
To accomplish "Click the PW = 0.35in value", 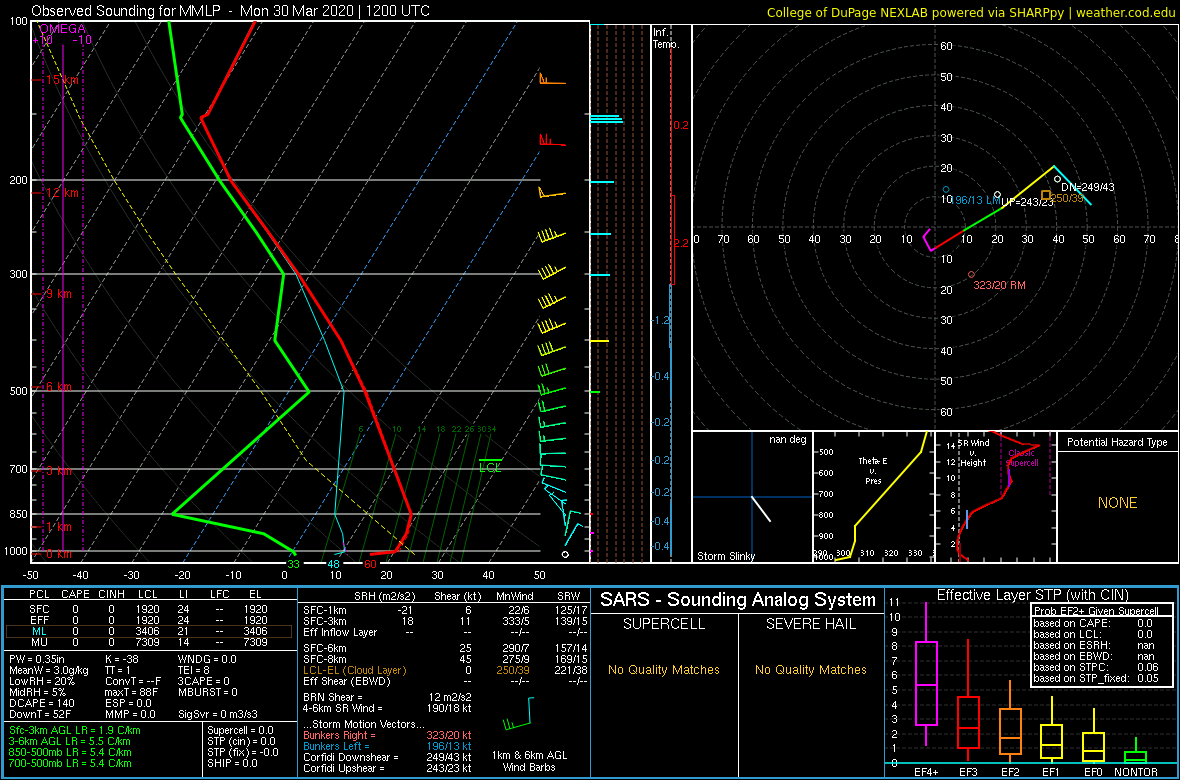I will coord(35,660).
